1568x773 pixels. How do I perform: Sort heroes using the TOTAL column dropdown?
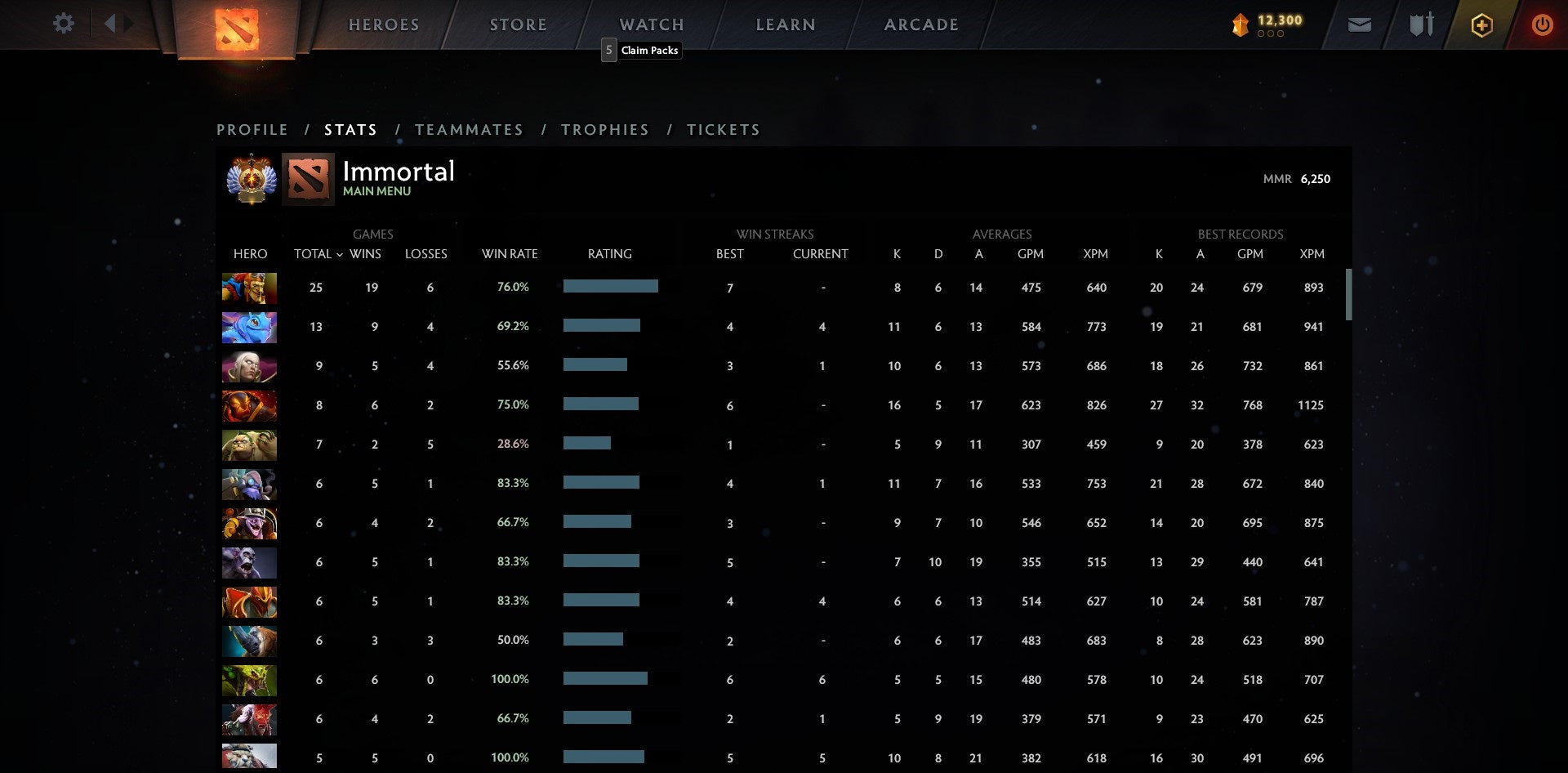coord(318,254)
